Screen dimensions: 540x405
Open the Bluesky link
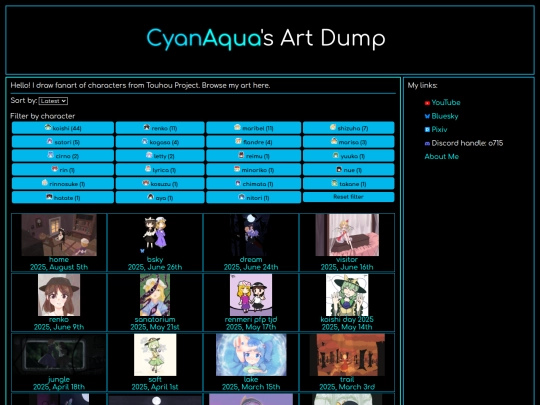click(445, 116)
